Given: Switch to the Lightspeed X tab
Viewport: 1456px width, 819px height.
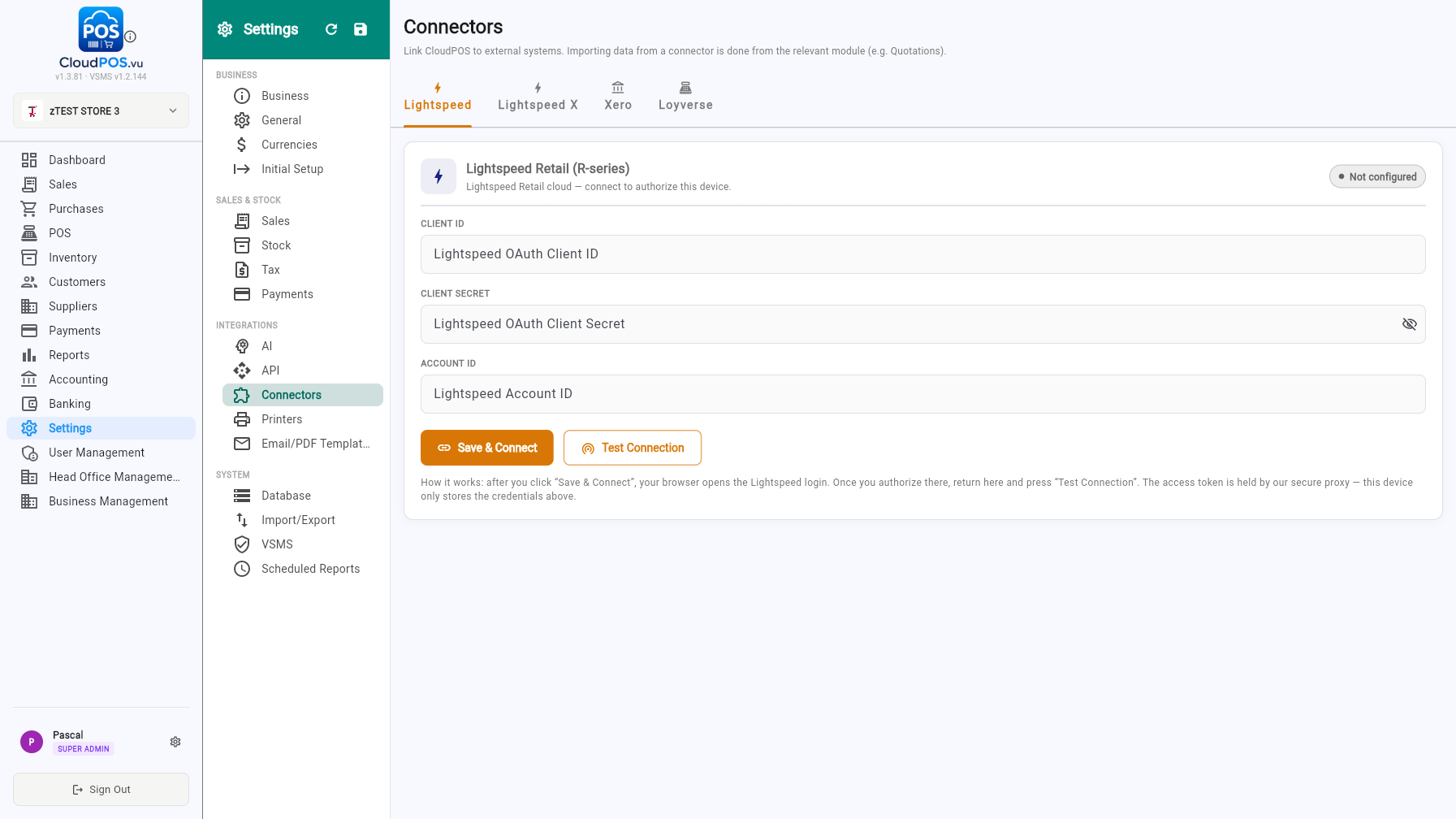Looking at the screenshot, I should click(x=538, y=97).
